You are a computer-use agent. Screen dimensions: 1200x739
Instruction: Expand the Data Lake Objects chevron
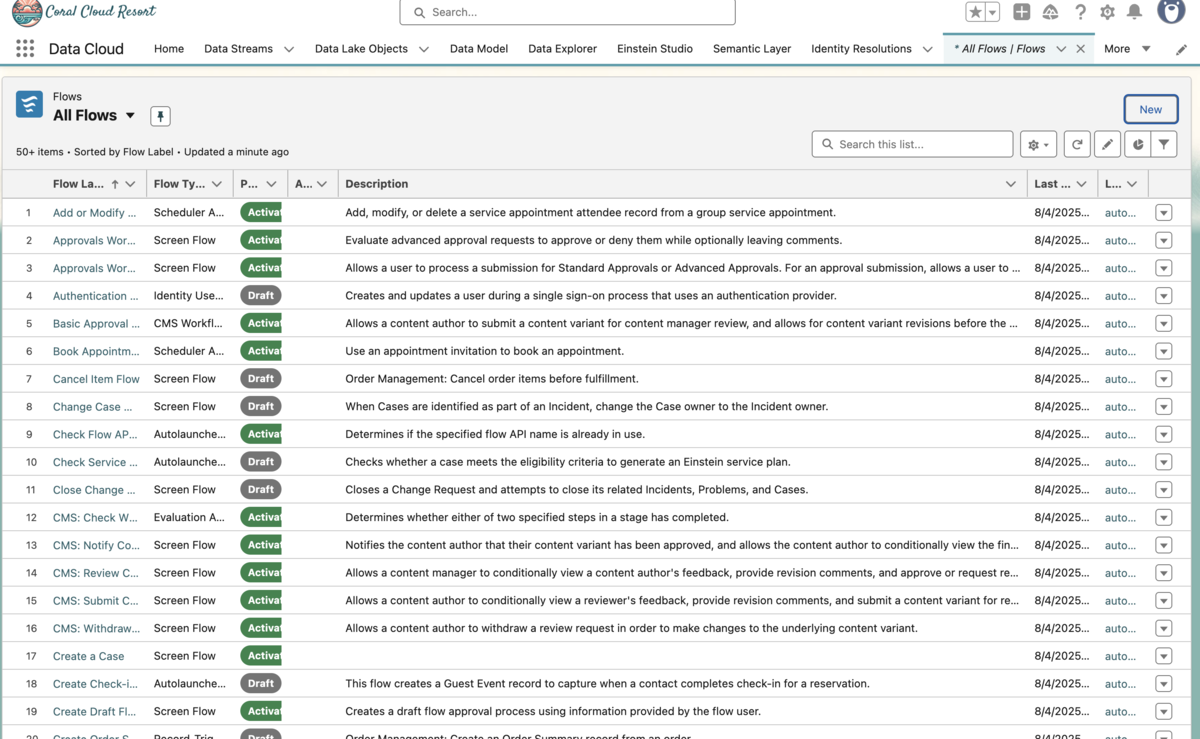[x=424, y=49]
